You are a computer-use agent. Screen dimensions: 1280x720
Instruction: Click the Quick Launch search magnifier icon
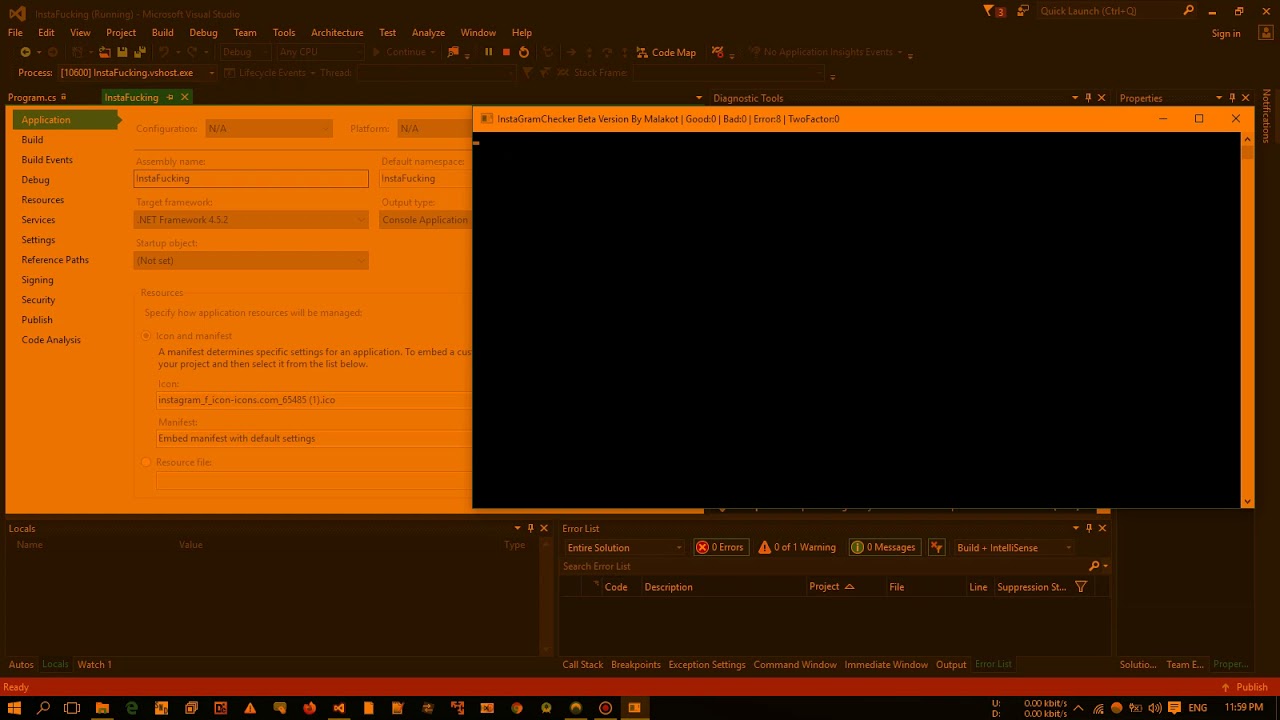1188,11
